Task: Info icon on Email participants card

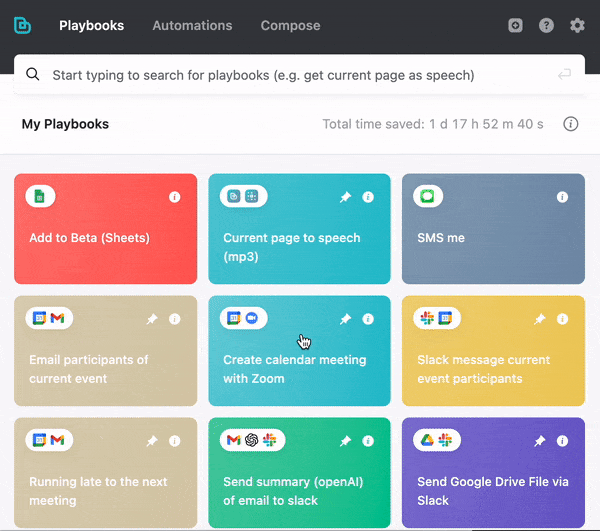Action: (174, 319)
